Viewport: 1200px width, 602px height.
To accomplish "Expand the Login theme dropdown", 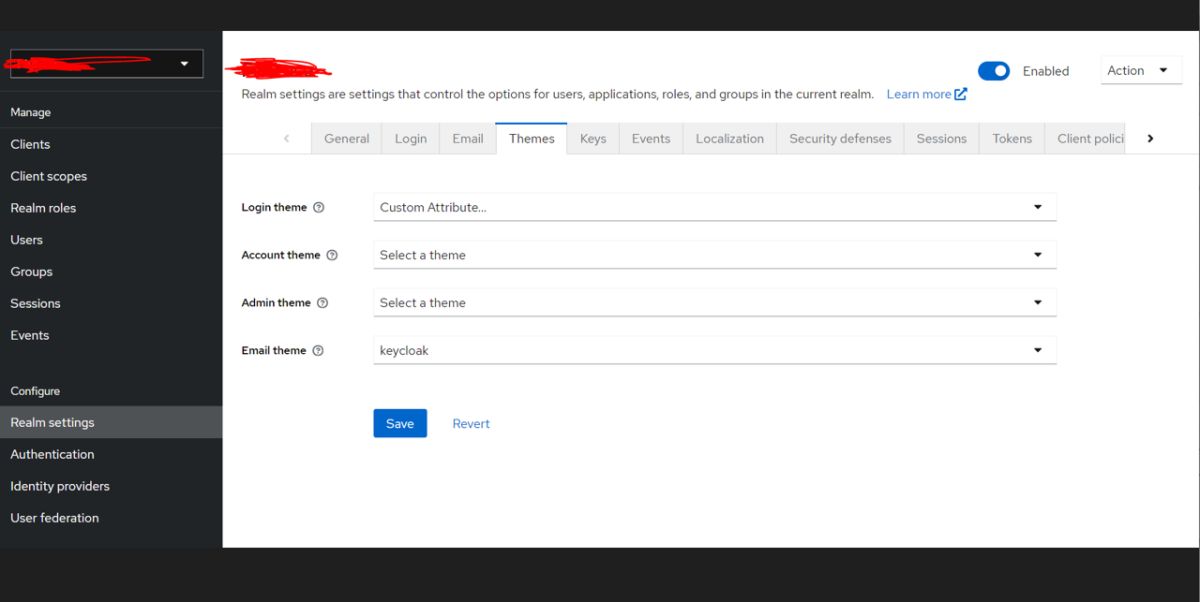I will (715, 207).
